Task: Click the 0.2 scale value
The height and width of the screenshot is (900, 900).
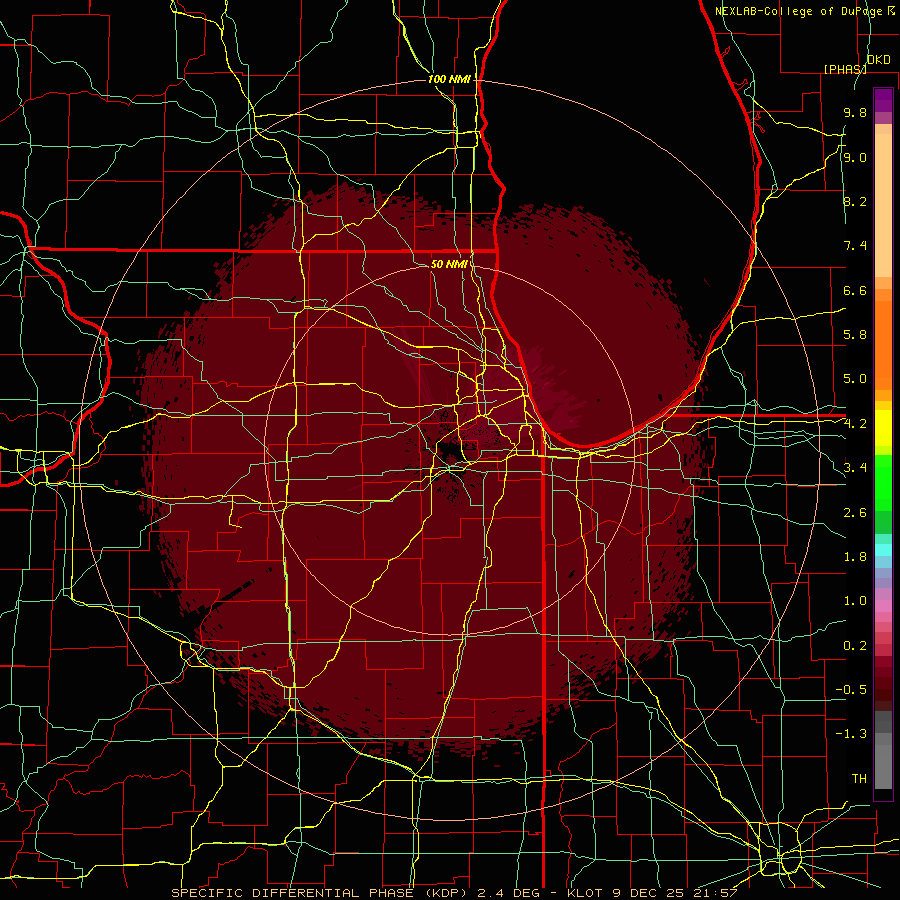Action: pos(855,646)
